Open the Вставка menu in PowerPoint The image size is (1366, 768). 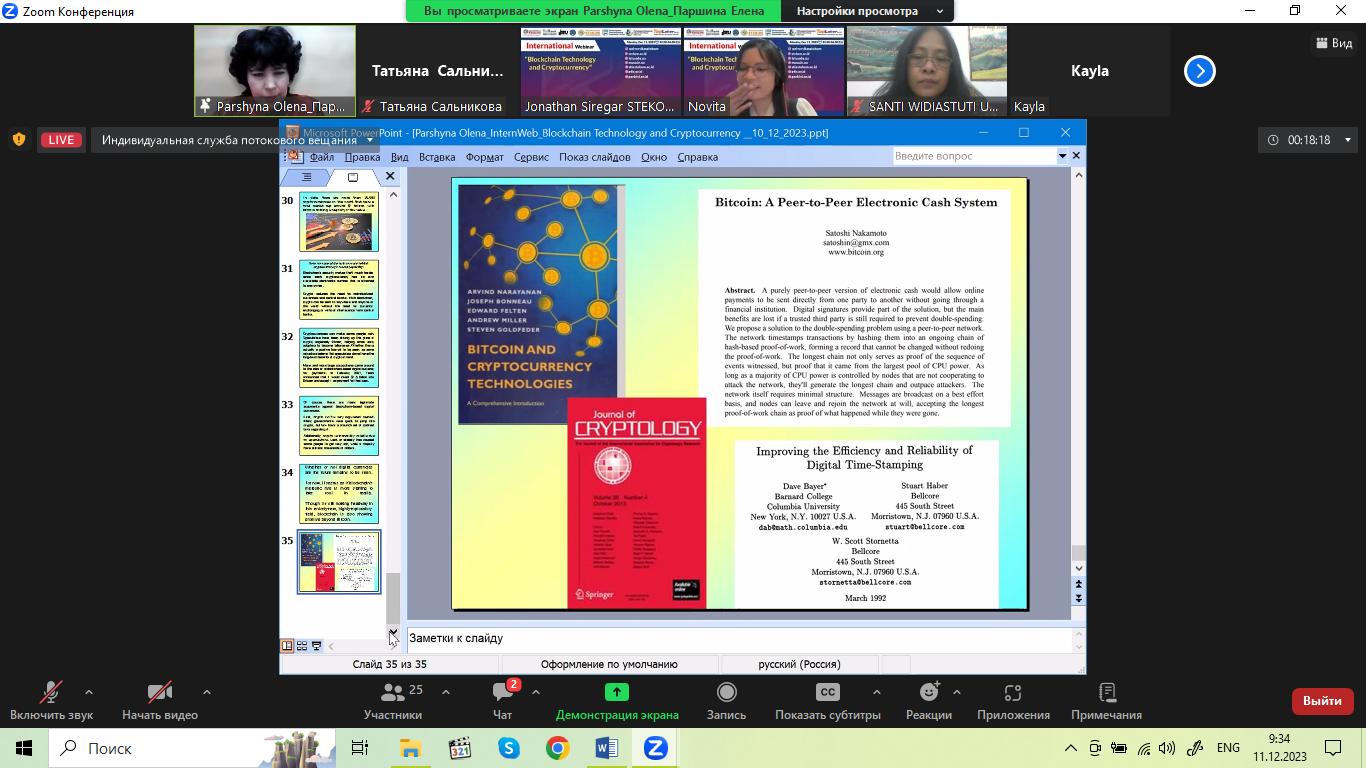click(x=437, y=157)
